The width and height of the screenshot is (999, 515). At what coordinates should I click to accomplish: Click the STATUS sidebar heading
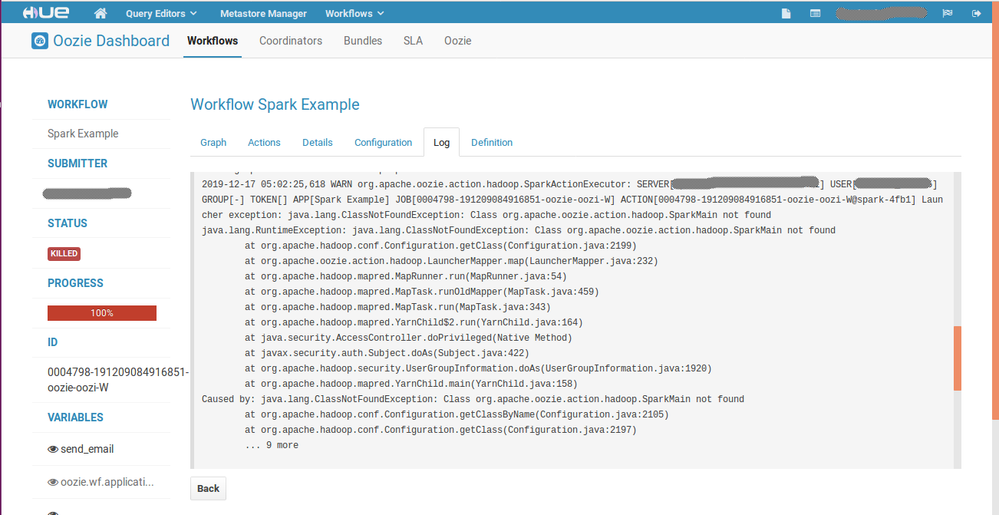pos(68,223)
